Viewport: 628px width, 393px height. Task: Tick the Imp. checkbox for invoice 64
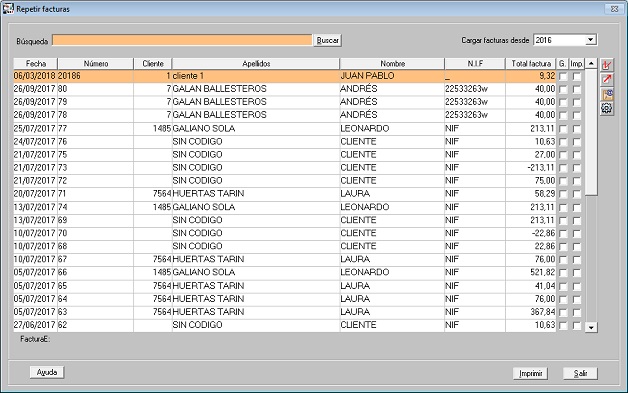click(577, 299)
